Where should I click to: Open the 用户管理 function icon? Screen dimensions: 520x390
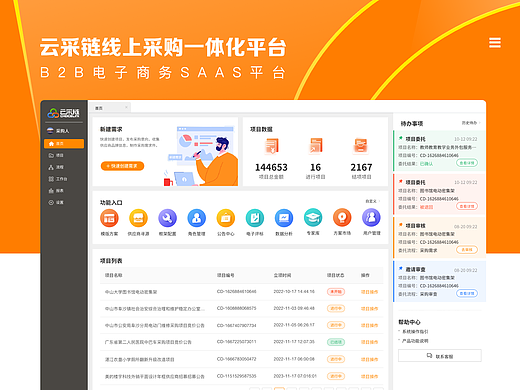tap(371, 217)
